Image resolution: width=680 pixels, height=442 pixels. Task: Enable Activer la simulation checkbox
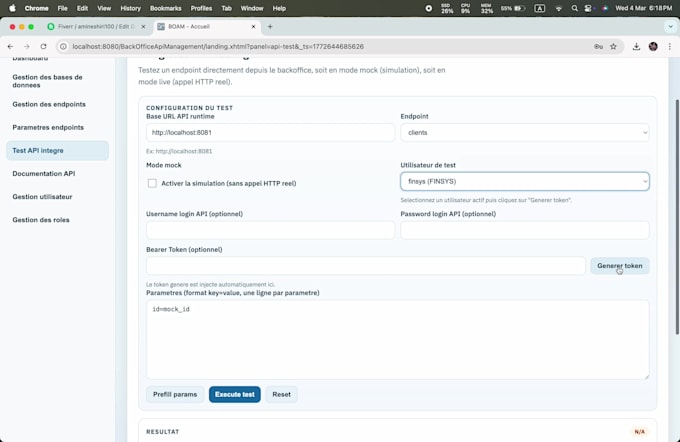click(x=152, y=183)
